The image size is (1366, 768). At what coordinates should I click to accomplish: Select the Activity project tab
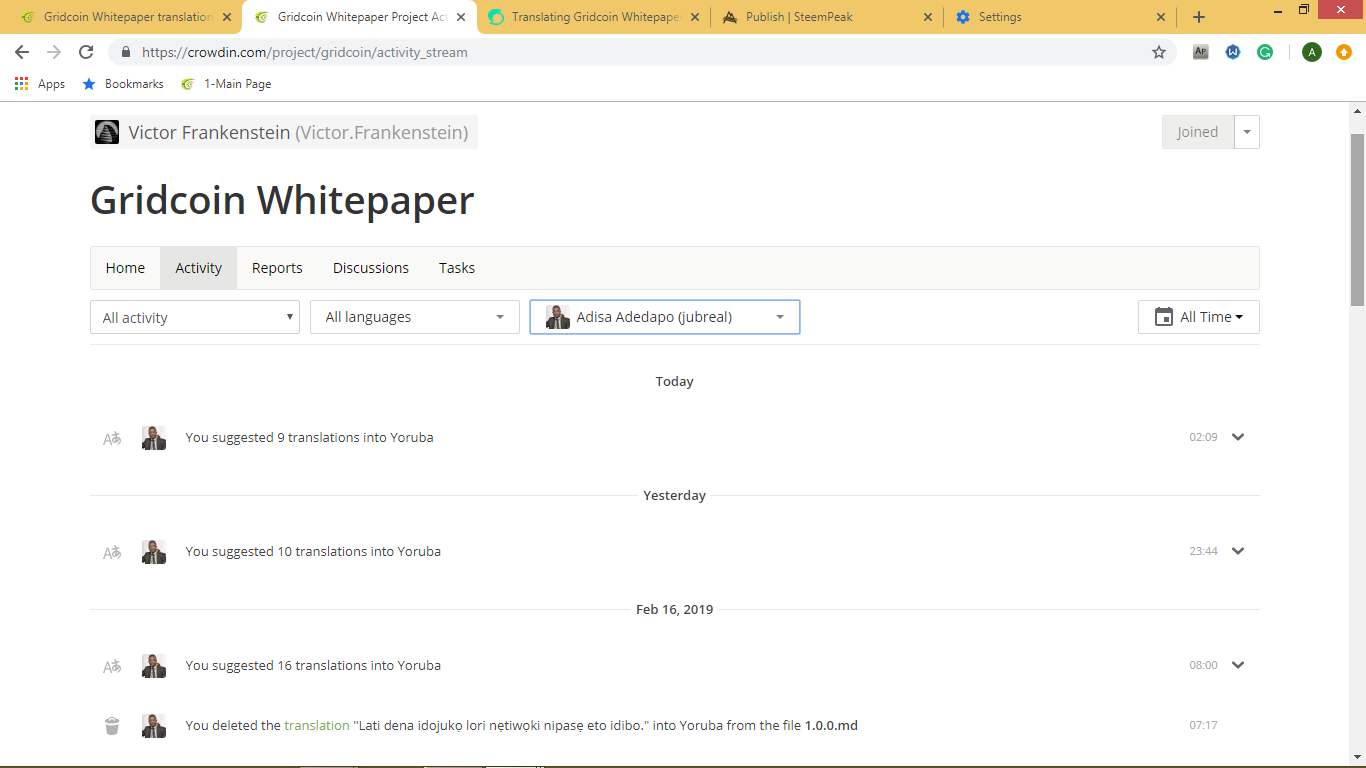pos(198,268)
